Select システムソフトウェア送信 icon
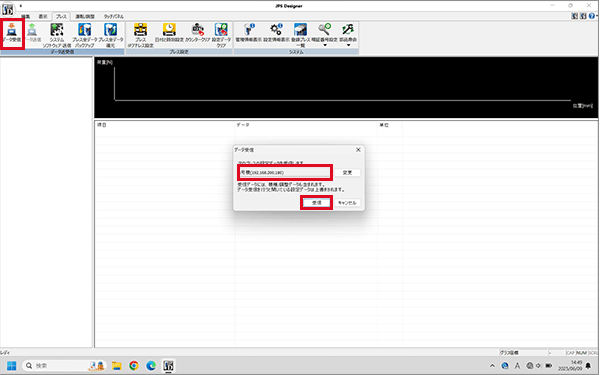 pyautogui.click(x=57, y=35)
